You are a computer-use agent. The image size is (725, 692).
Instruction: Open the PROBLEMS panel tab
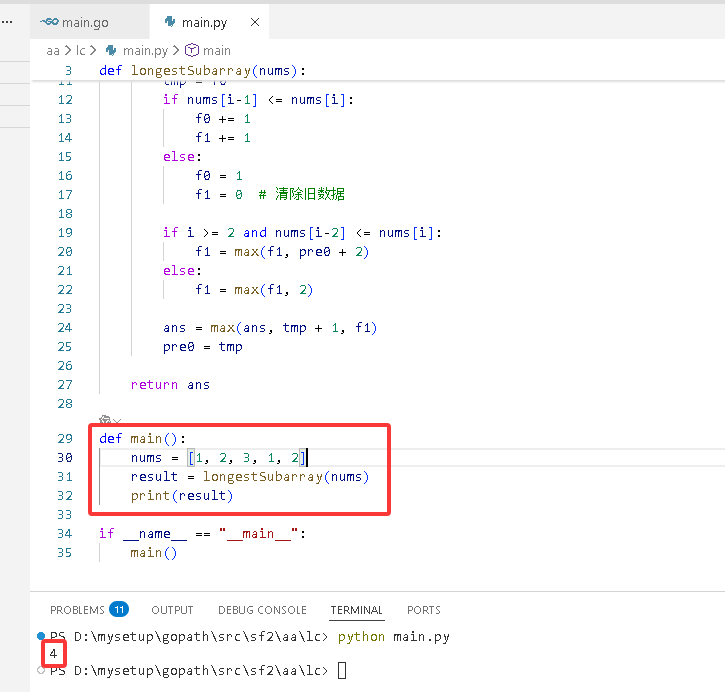(x=77, y=610)
